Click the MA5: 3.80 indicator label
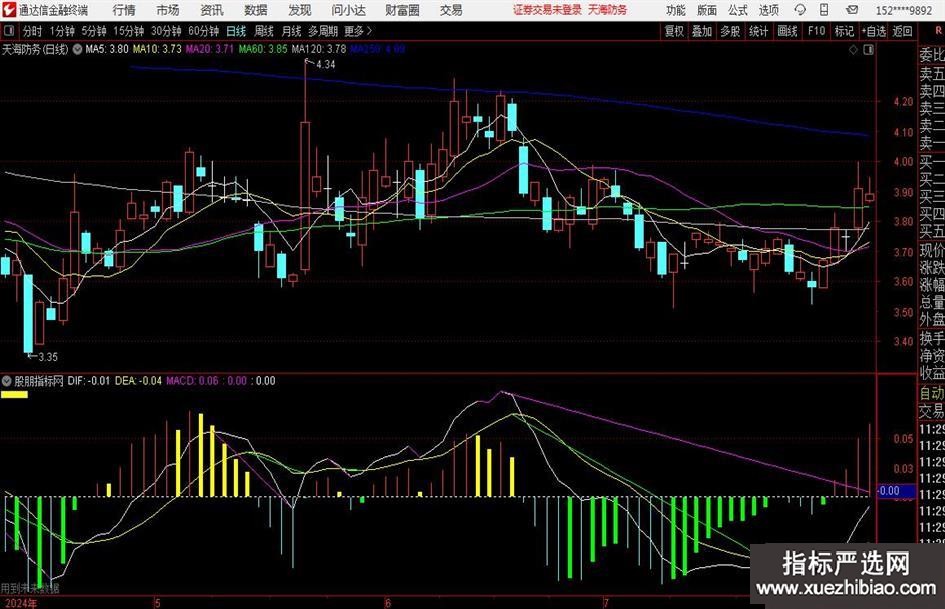The width and height of the screenshot is (945, 609). tap(107, 49)
